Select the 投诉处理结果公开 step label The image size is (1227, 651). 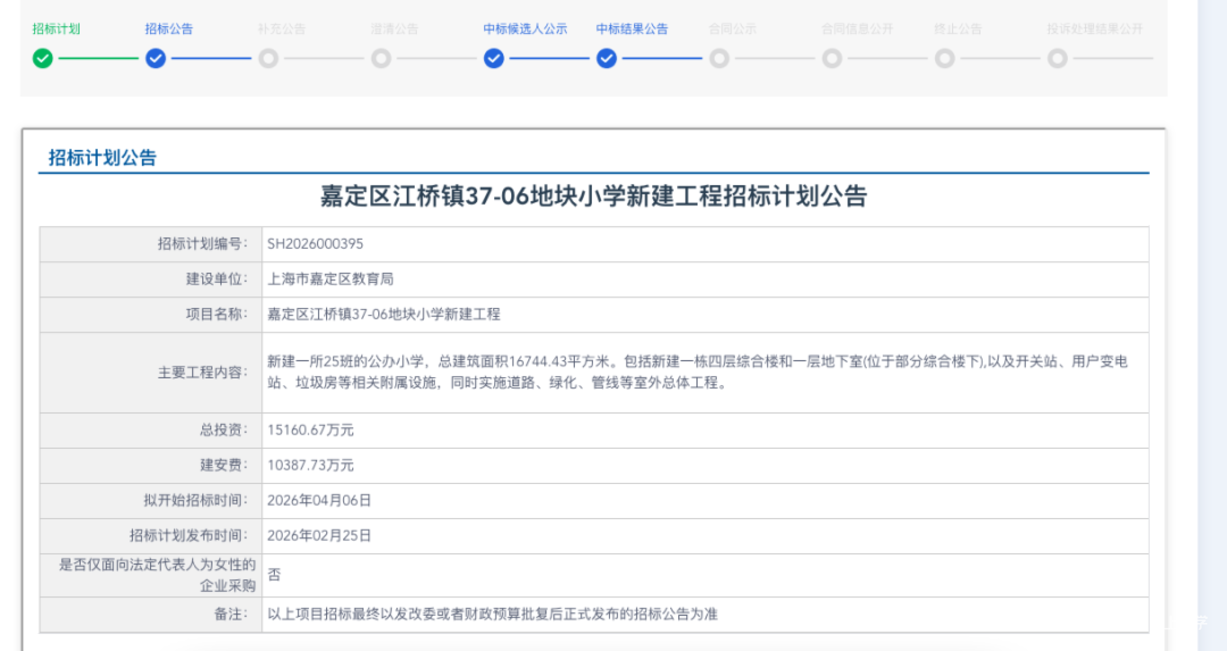coord(1094,29)
